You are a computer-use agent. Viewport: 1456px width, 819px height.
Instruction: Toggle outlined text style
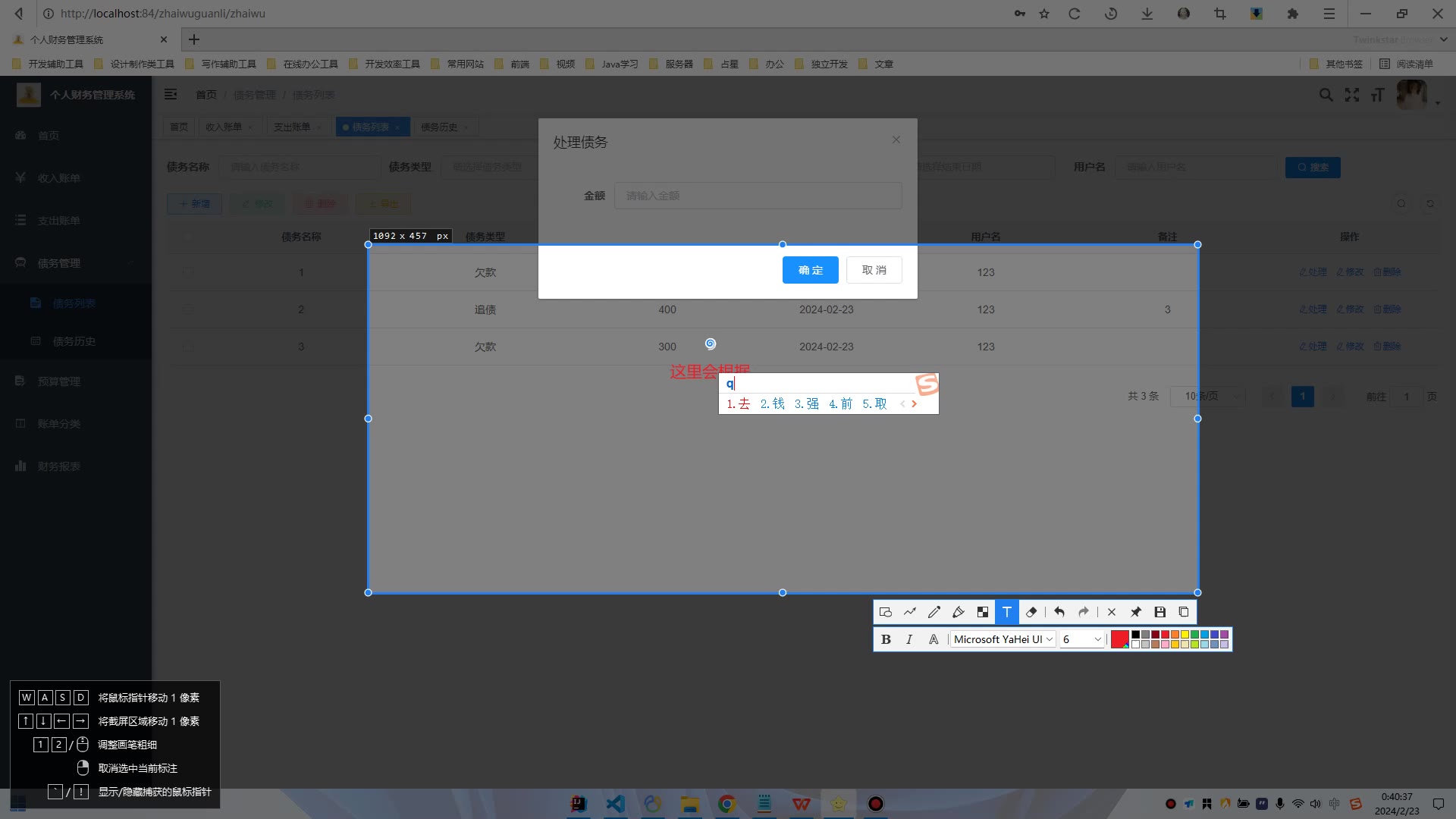tap(934, 639)
